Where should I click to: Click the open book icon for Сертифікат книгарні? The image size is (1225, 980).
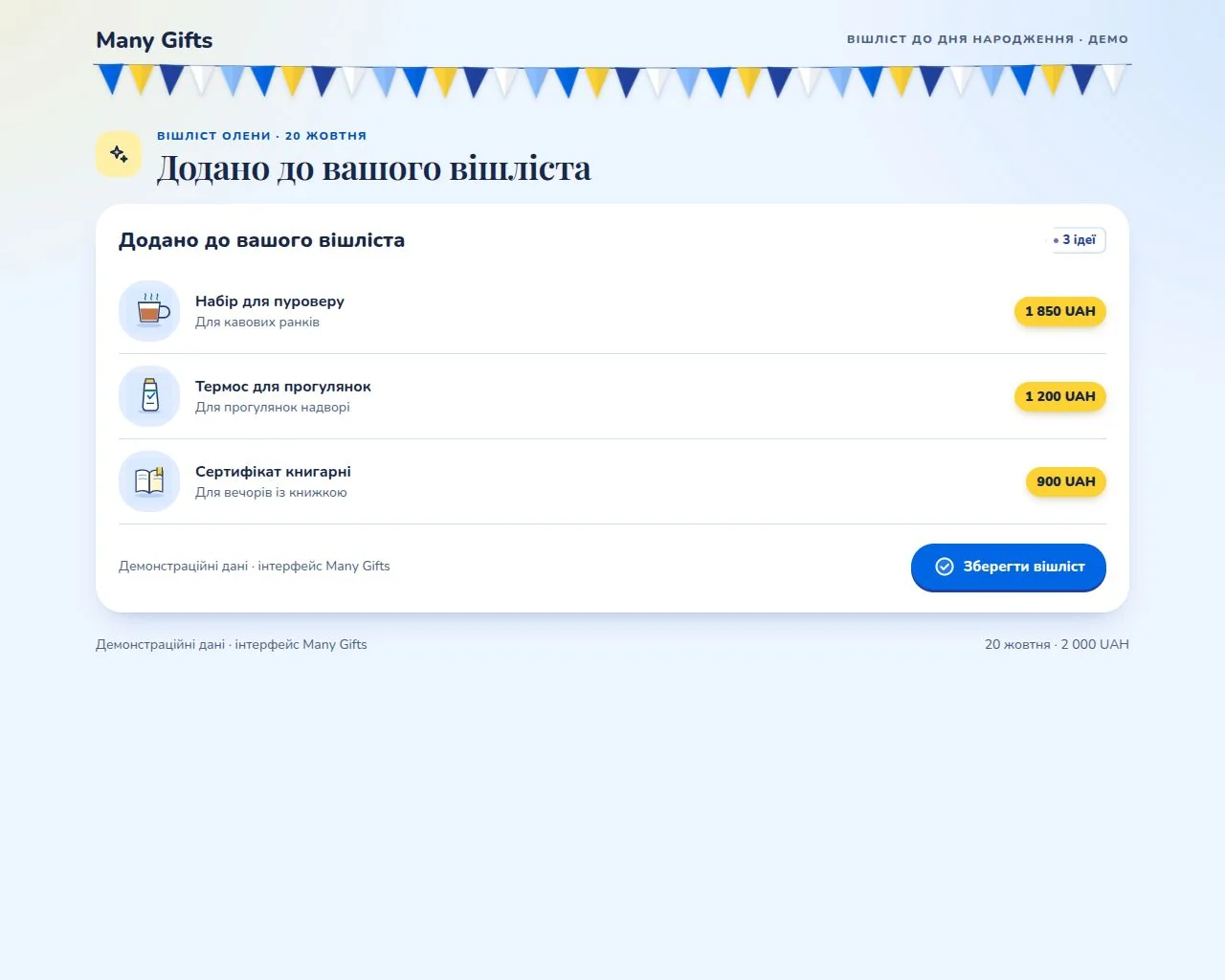pos(149,481)
